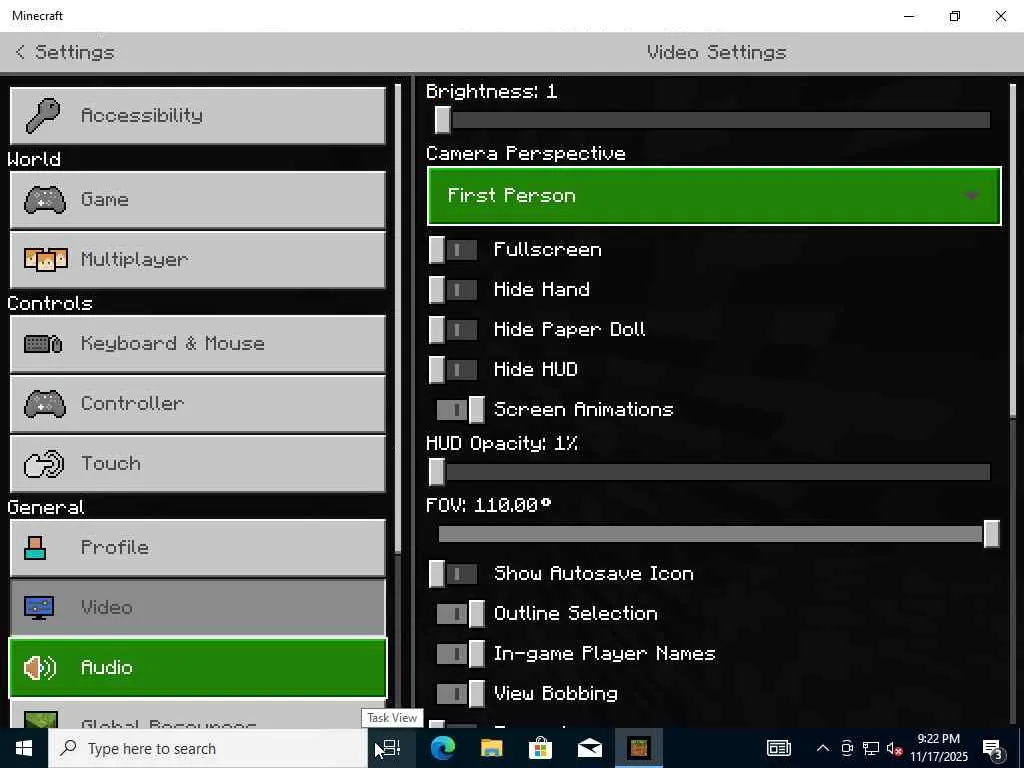Image resolution: width=1024 pixels, height=768 pixels.
Task: Open the Game settings tab
Action: tap(198, 200)
